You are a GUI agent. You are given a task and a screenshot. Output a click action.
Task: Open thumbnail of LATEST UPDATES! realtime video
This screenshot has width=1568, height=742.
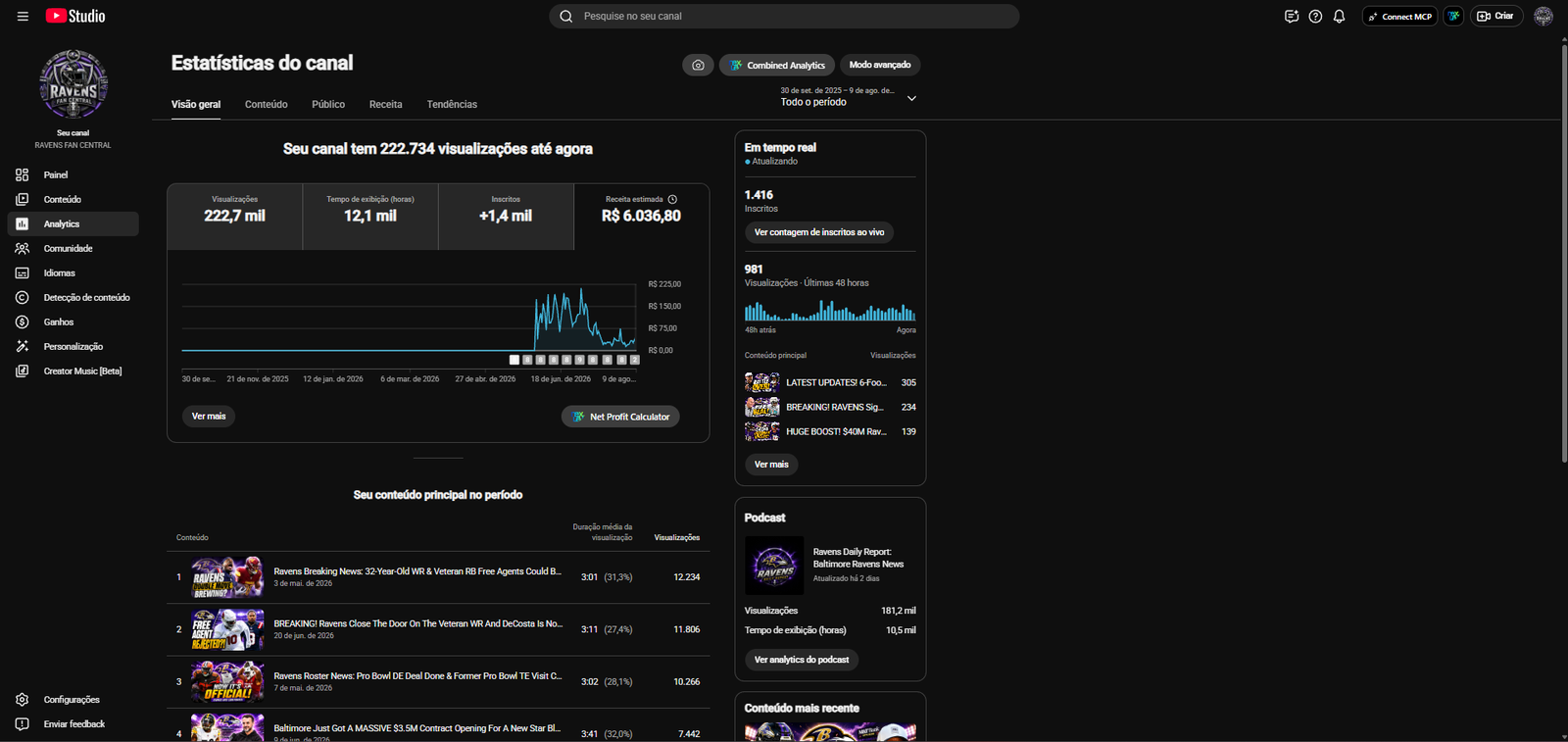coord(762,383)
